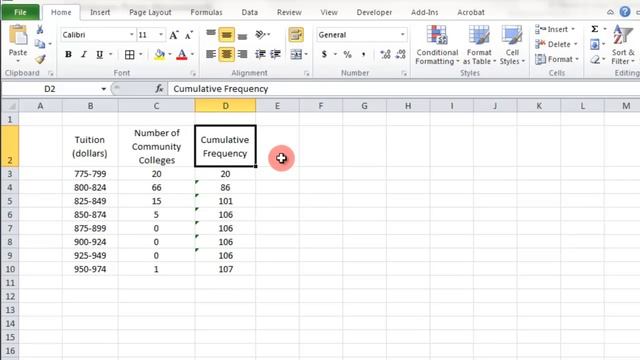Open the Orientation text rotation icon

click(260, 35)
